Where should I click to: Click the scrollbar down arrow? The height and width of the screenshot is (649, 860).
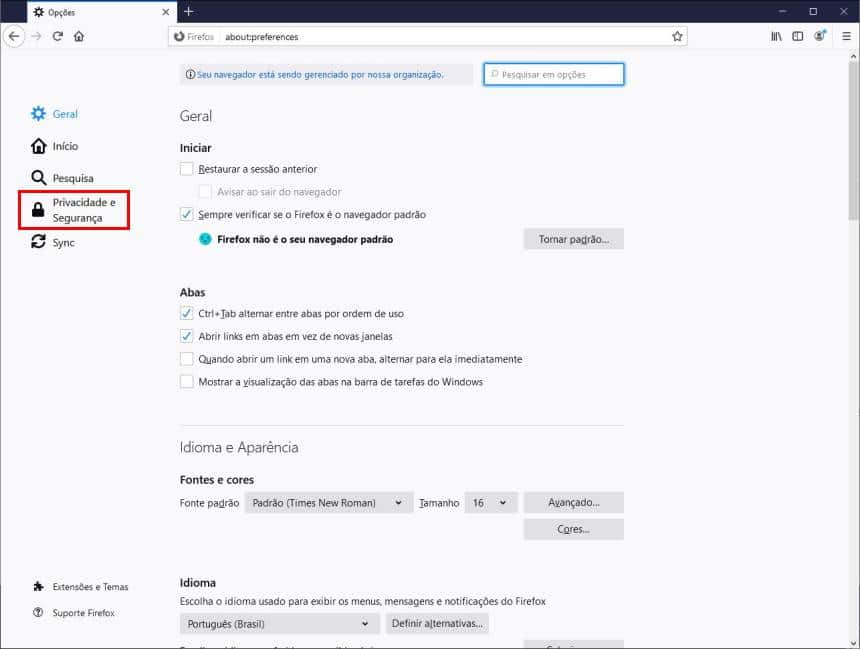tap(853, 643)
